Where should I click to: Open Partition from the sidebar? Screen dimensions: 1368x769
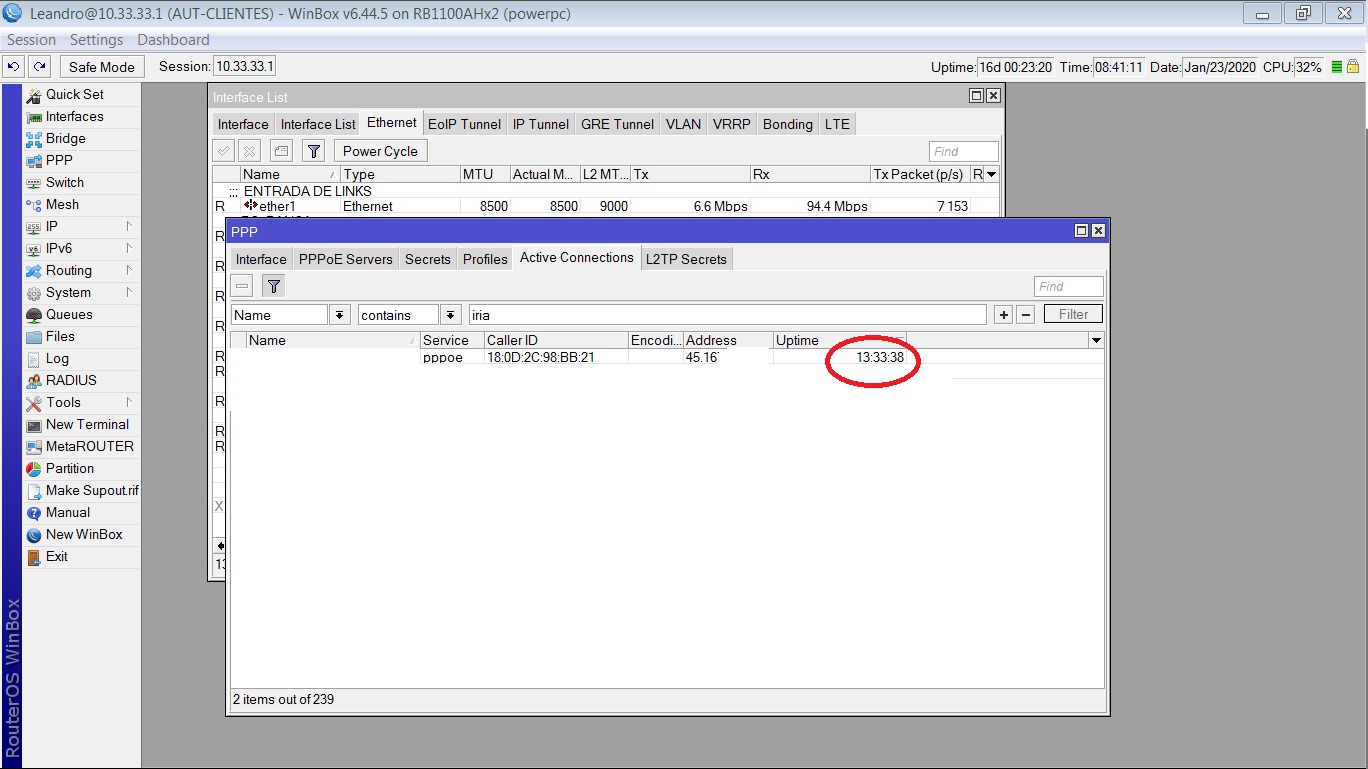[x=70, y=468]
